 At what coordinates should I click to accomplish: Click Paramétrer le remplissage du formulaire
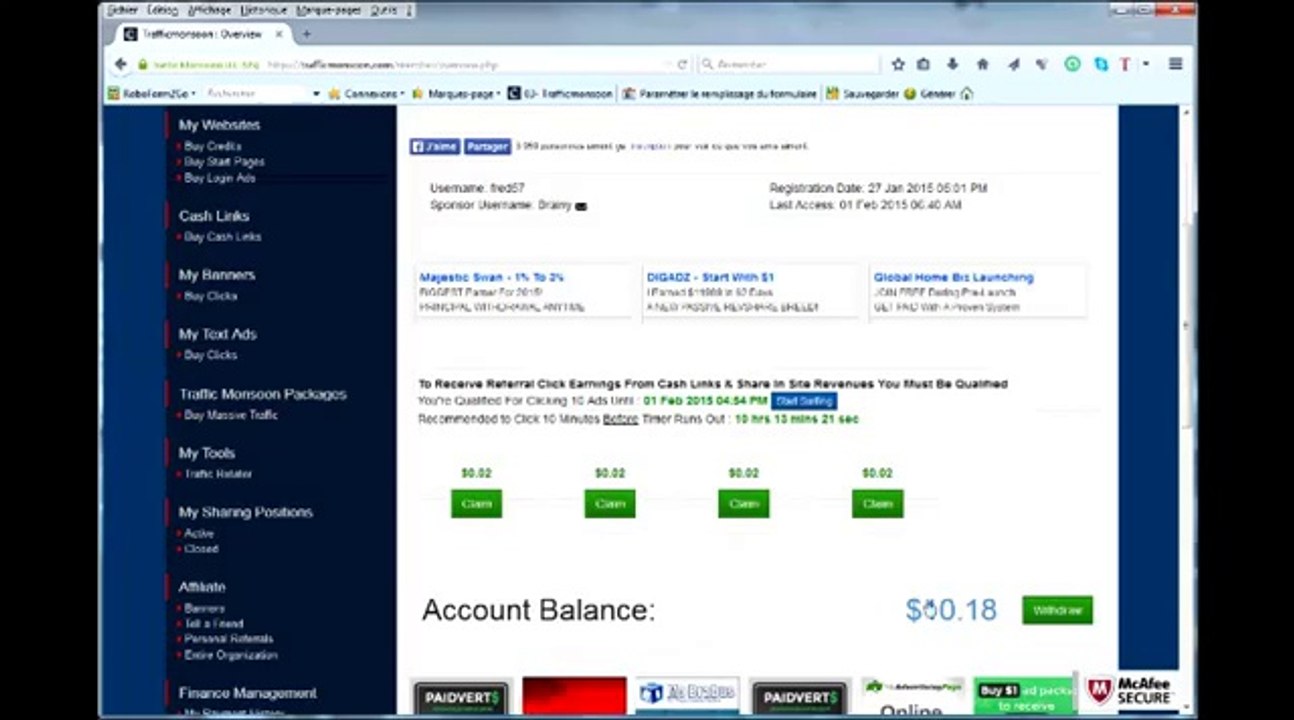pos(719,93)
